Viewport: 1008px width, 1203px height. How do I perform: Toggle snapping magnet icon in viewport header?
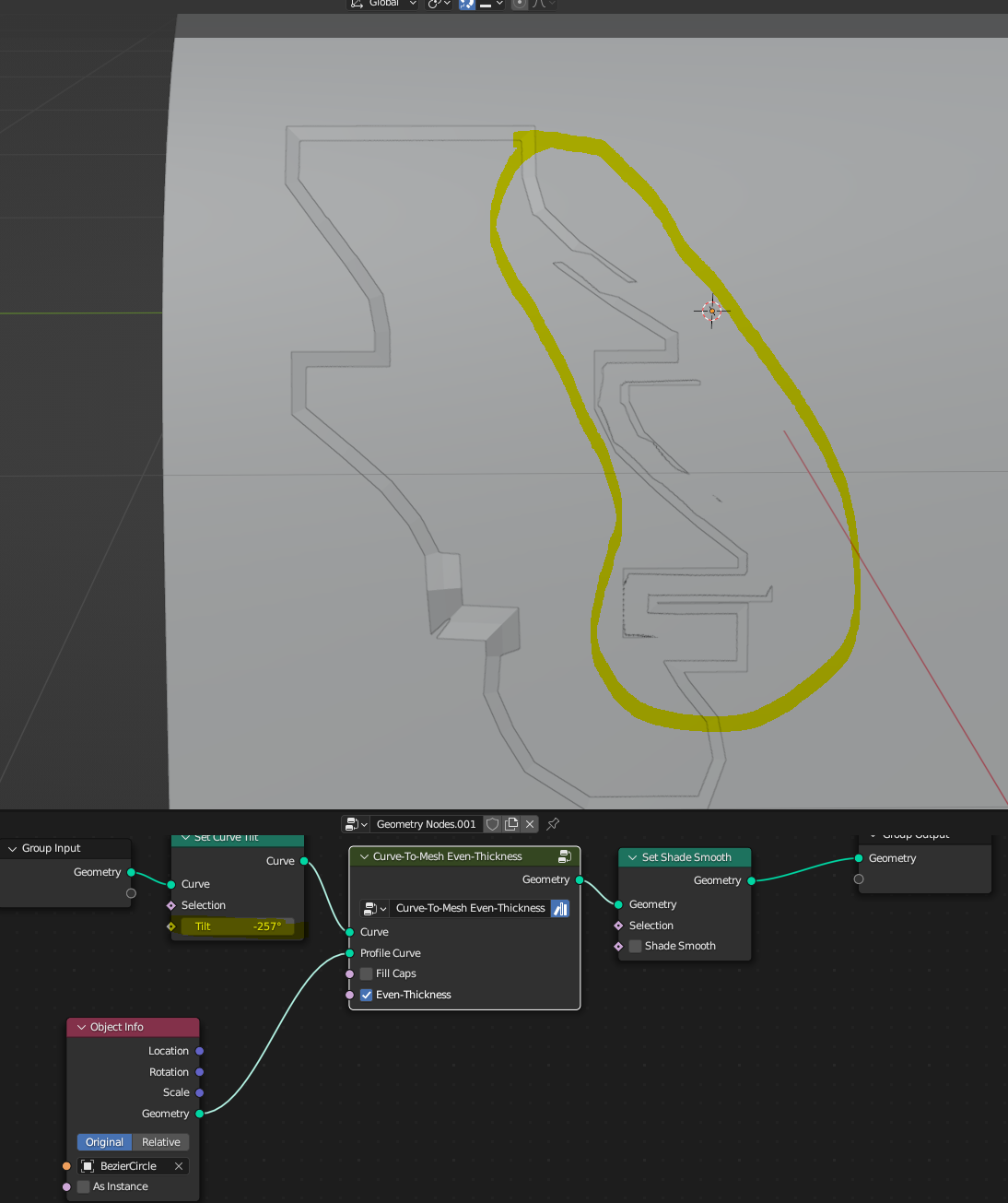point(467,4)
